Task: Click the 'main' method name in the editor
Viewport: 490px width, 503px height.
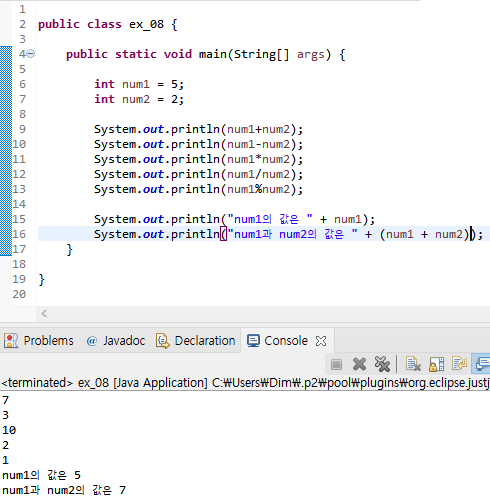Action: [213, 54]
